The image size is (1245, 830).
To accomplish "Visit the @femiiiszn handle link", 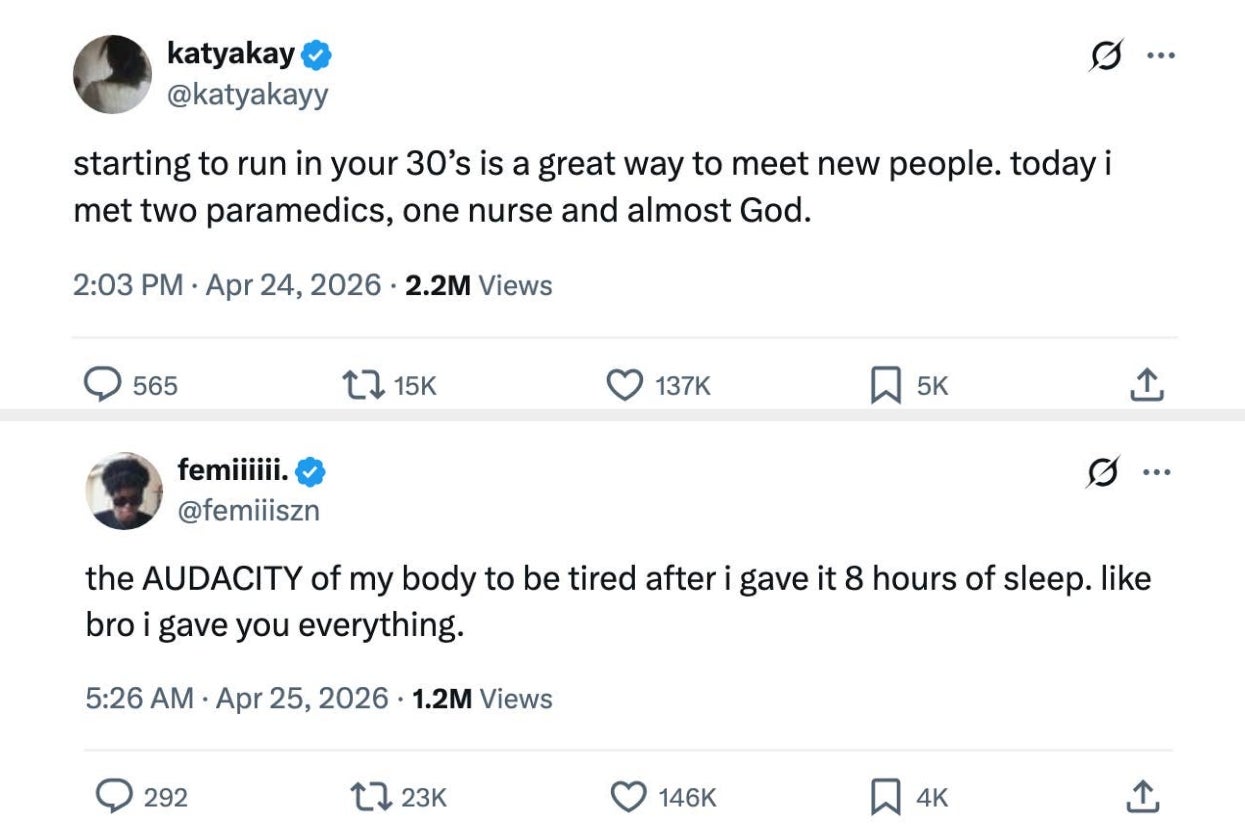I will 248,511.
